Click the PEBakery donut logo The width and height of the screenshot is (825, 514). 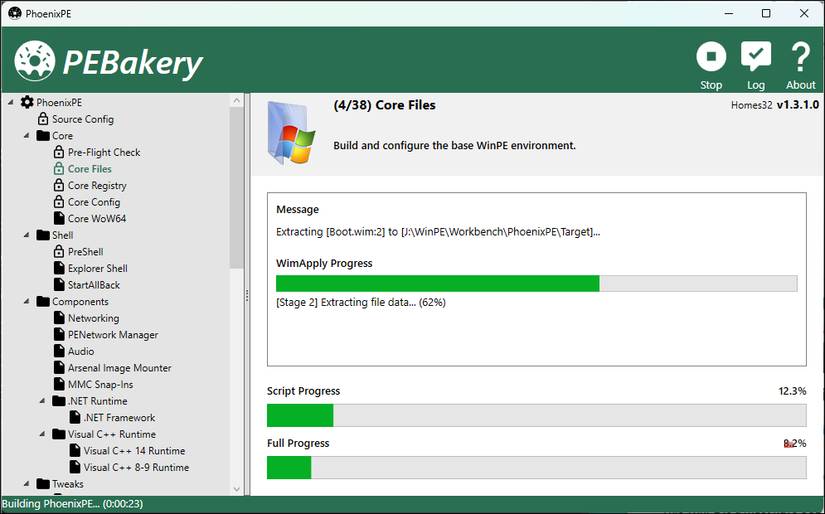pyautogui.click(x=35, y=61)
